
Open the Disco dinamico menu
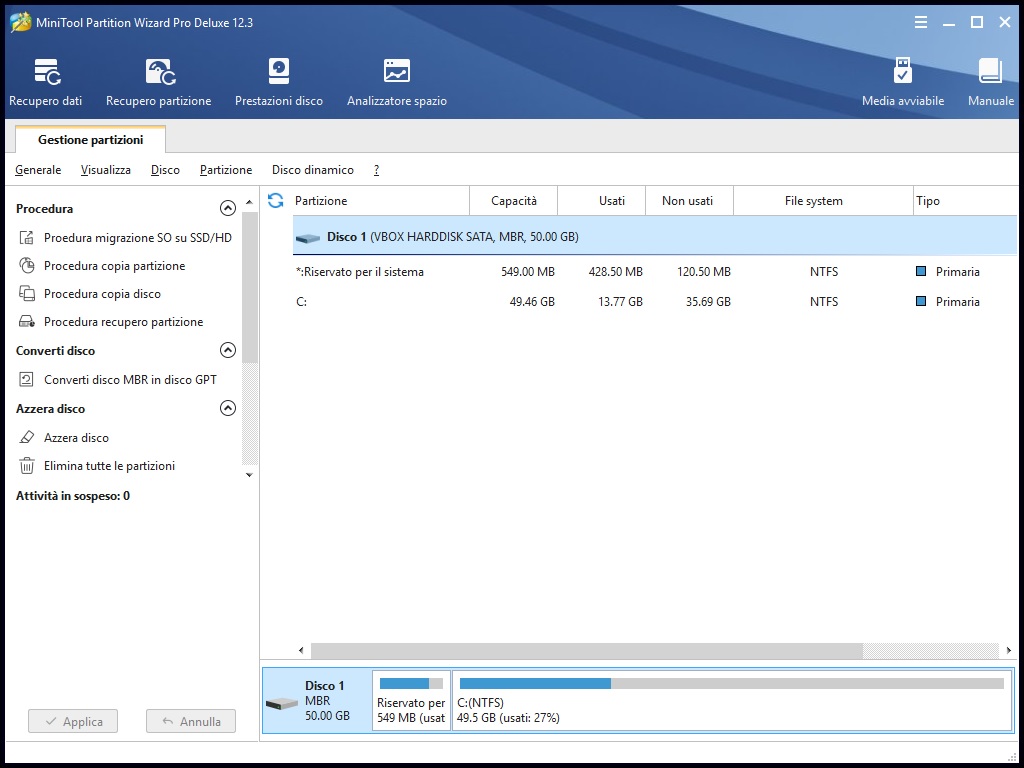click(x=313, y=170)
